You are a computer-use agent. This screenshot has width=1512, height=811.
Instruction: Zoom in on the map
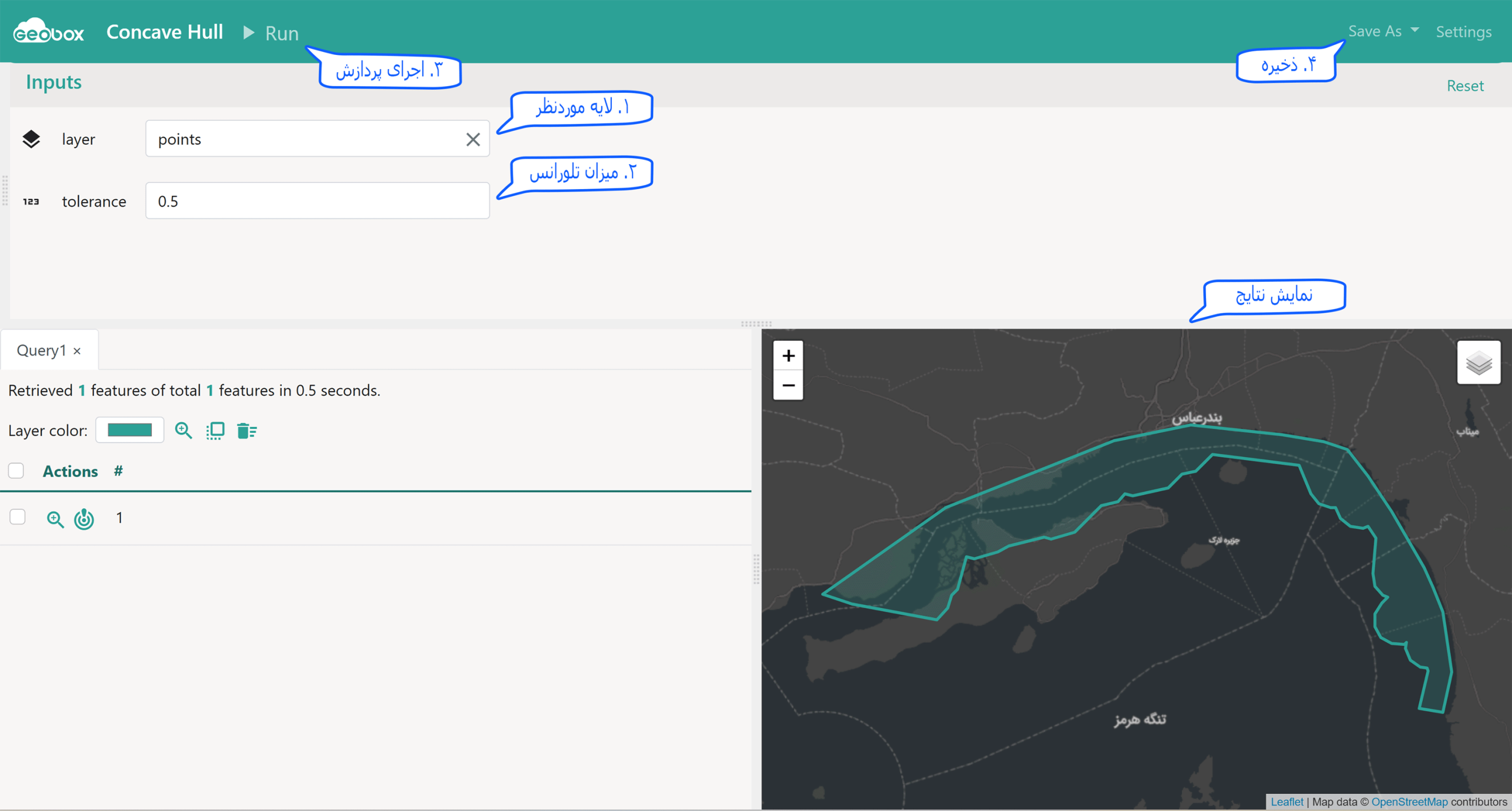[x=788, y=356]
